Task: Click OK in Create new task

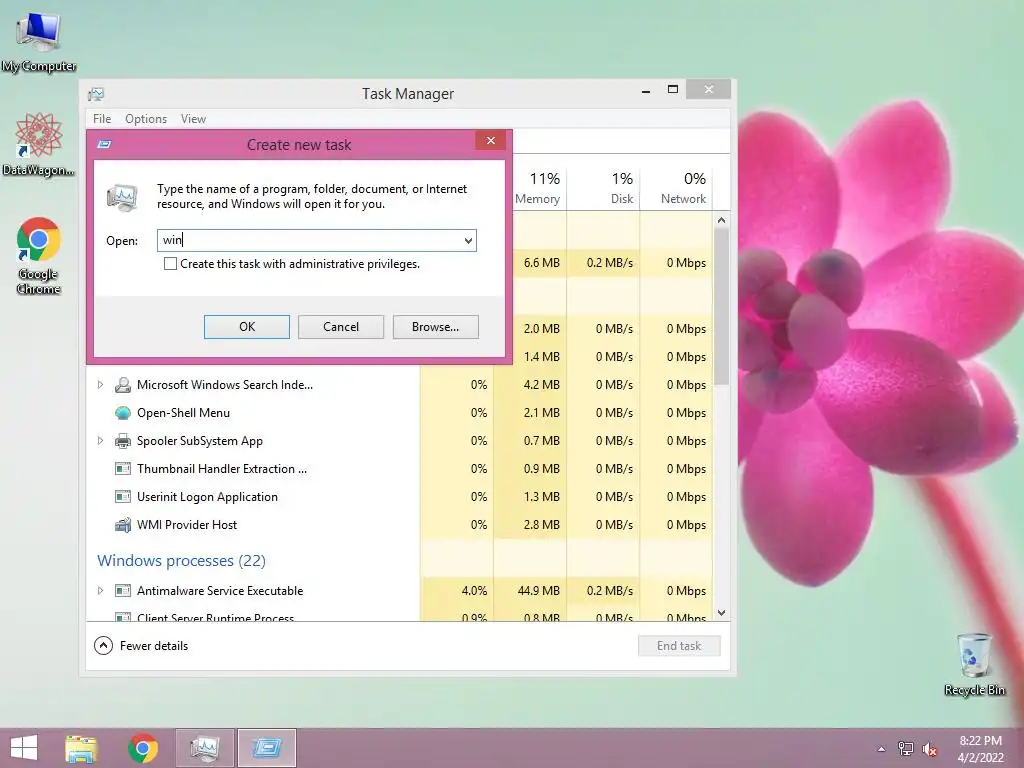Action: click(x=247, y=327)
